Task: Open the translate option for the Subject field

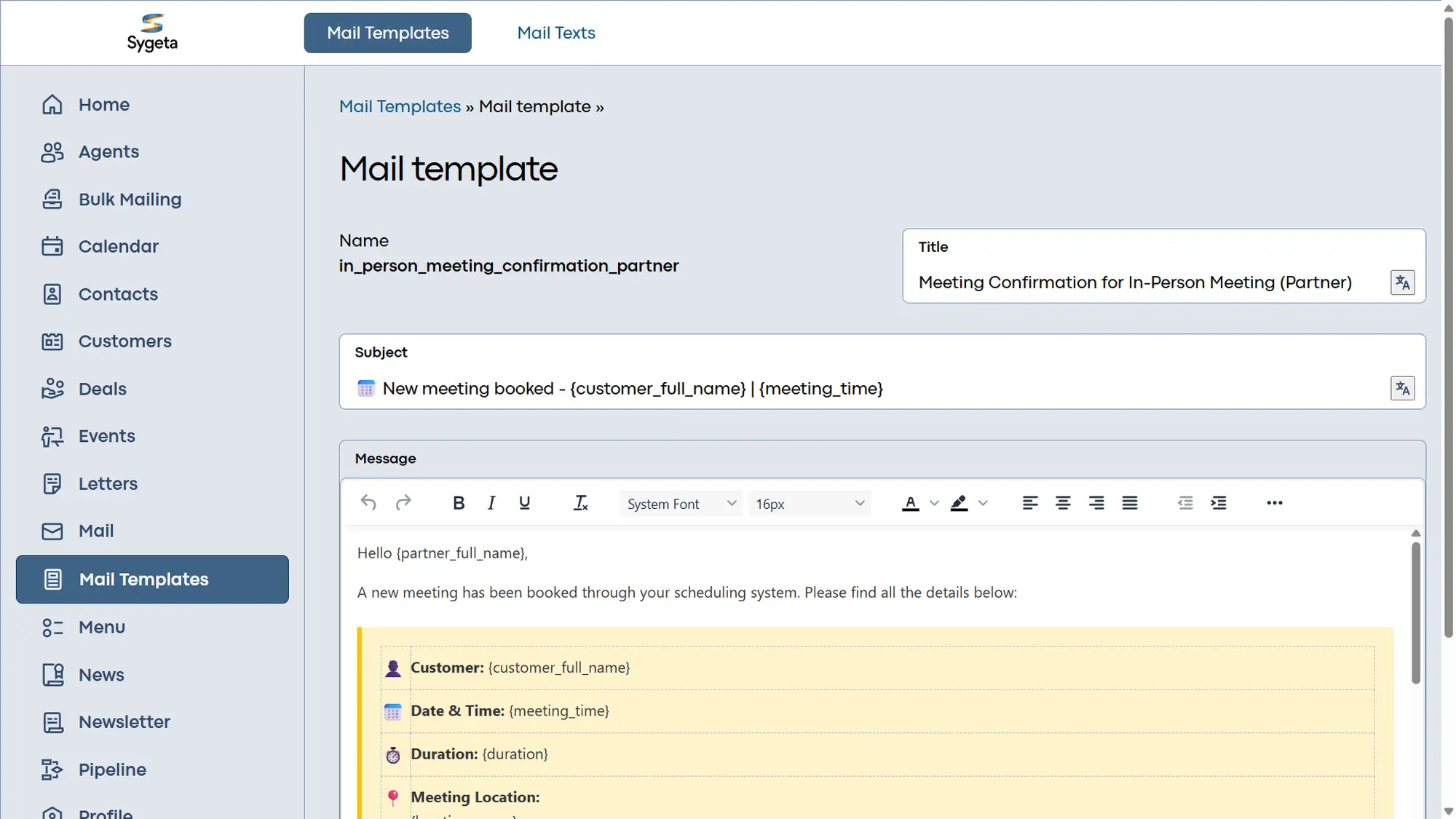Action: pos(1402,388)
